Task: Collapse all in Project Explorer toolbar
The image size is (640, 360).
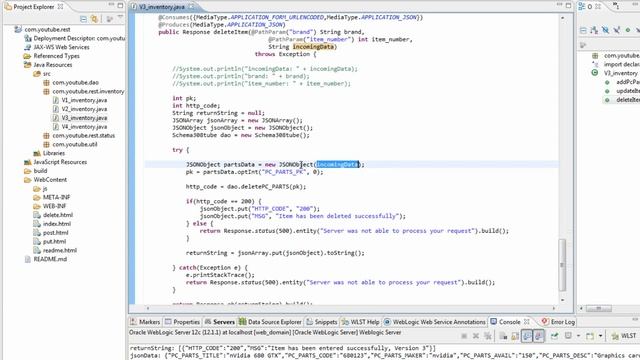Action: pos(83,19)
